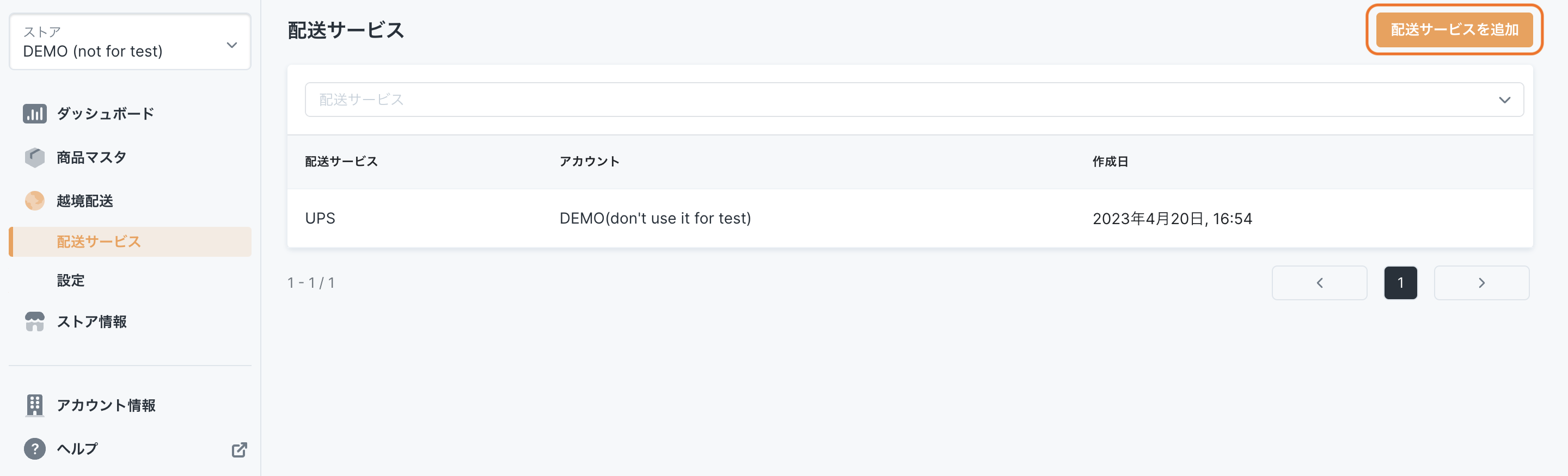Go to the next page arrow
The image size is (1568, 476).
click(1481, 283)
